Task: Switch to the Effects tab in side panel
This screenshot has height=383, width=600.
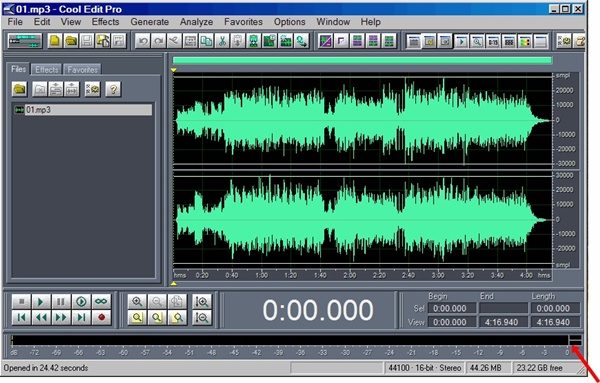Action: click(x=46, y=70)
